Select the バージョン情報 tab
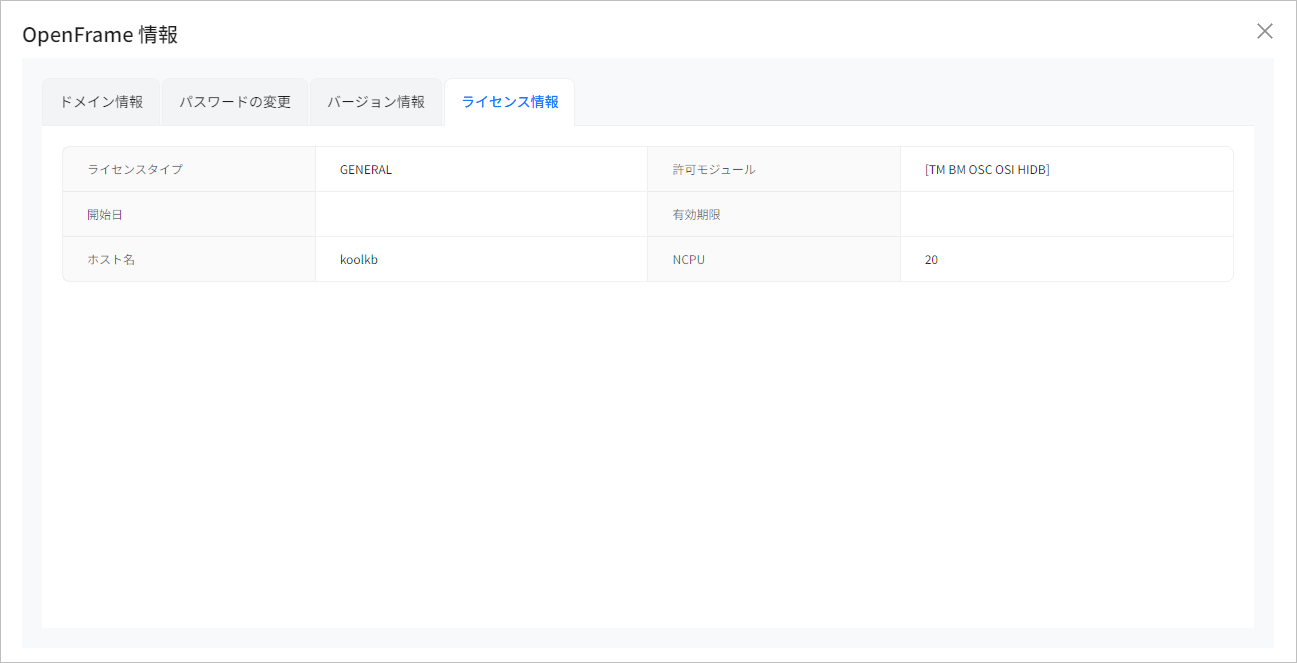 pos(375,101)
